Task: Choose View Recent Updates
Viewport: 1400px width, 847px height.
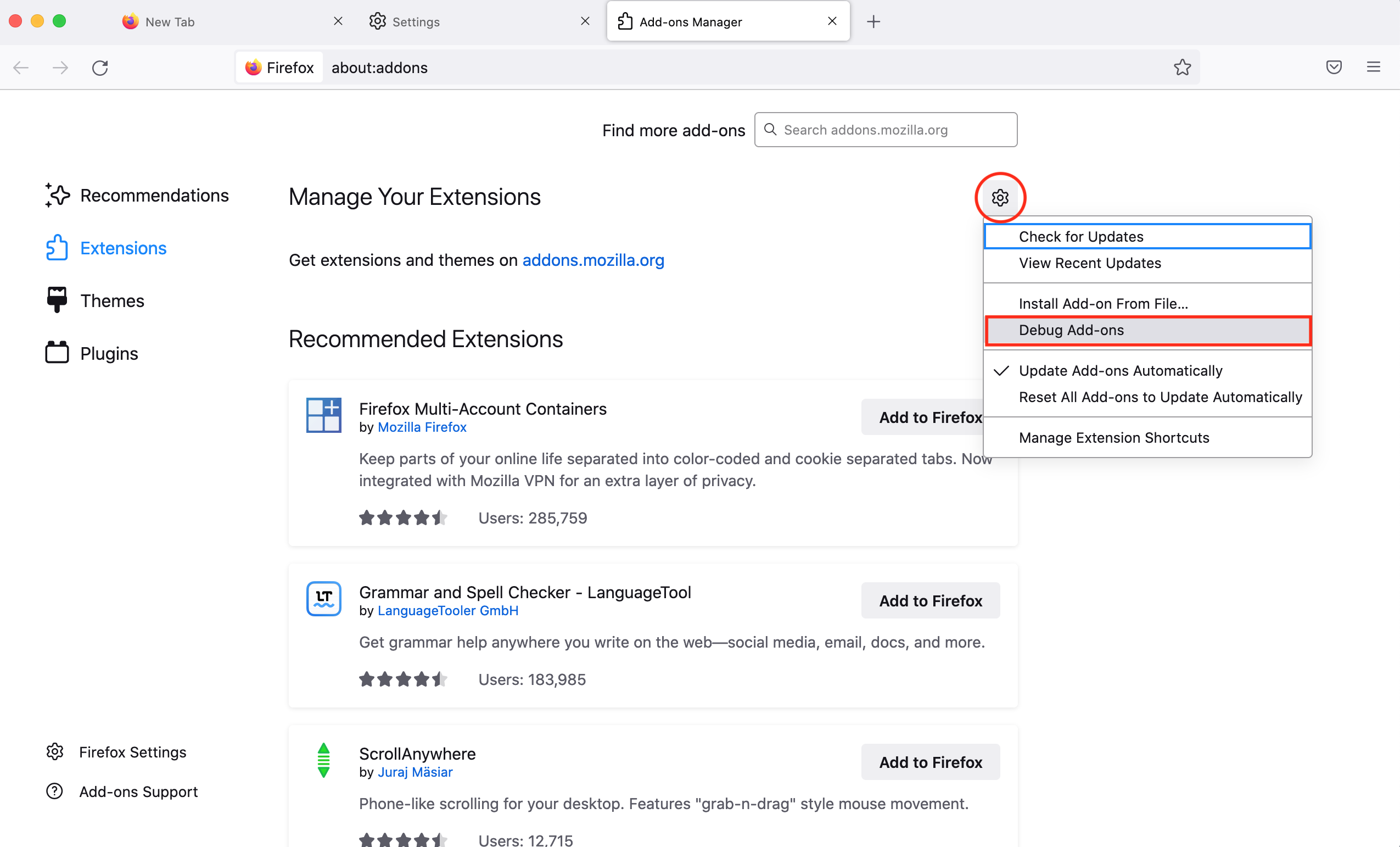Action: click(1148, 263)
